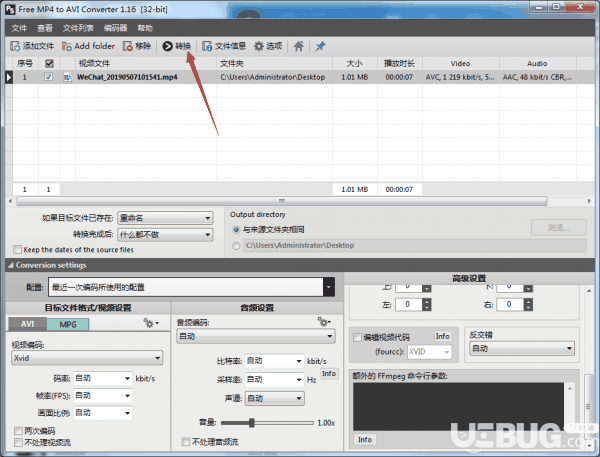This screenshot has width=600, height=457.
Task: Open the 反交错 deinterlace dropdown
Action: coord(522,348)
